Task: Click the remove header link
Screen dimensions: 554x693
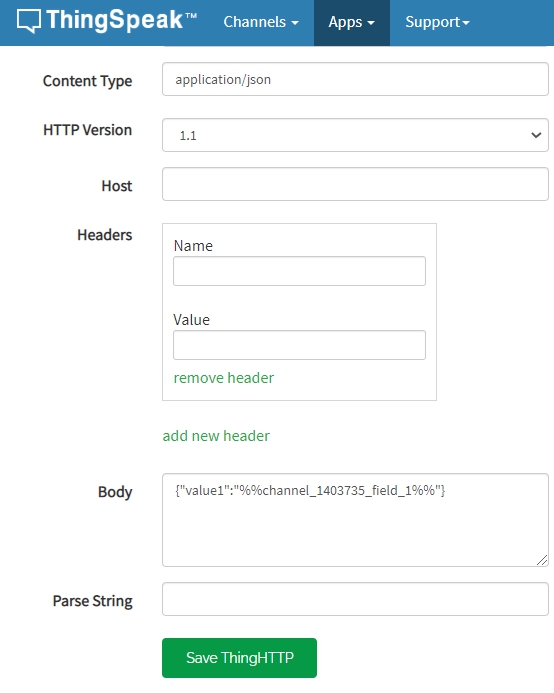Action: point(224,378)
